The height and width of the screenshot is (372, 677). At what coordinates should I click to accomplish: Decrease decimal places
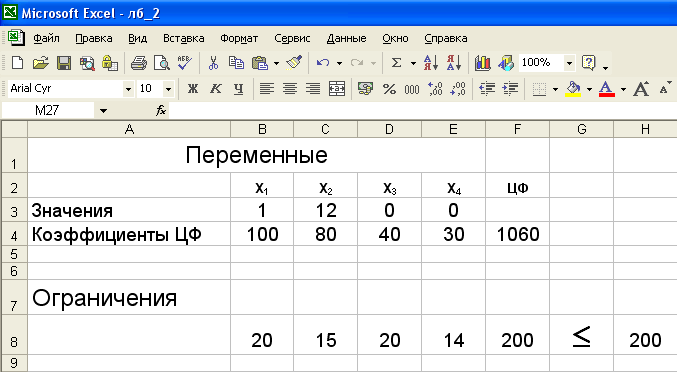[458, 89]
